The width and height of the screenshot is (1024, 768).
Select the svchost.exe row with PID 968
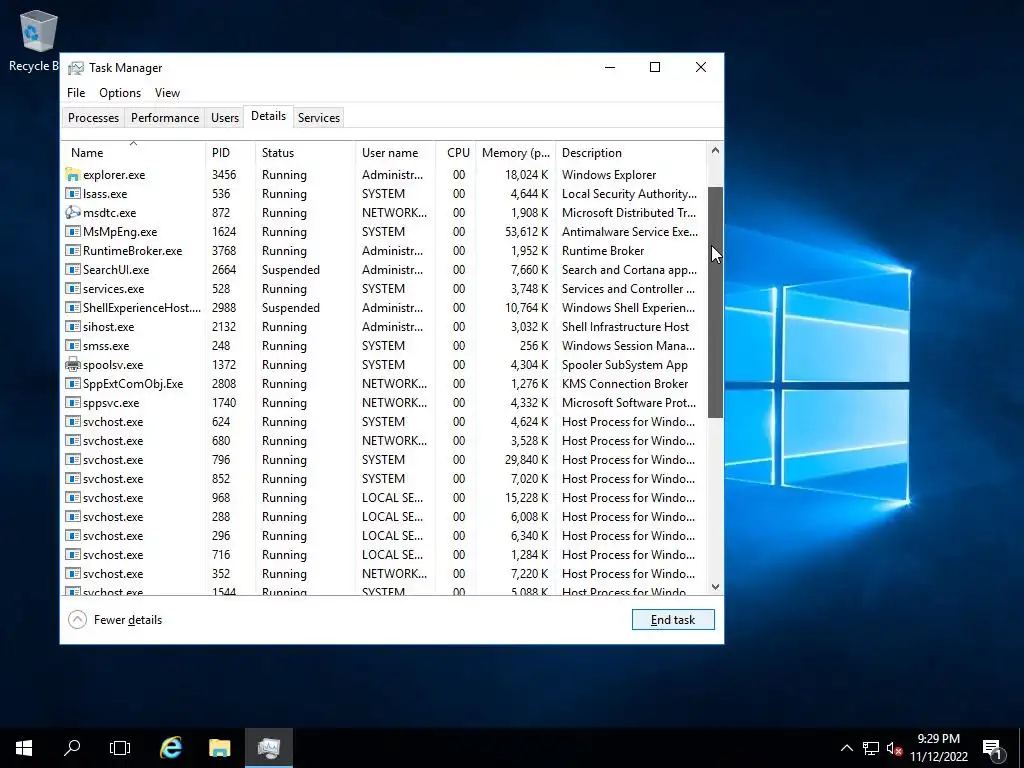(x=384, y=498)
